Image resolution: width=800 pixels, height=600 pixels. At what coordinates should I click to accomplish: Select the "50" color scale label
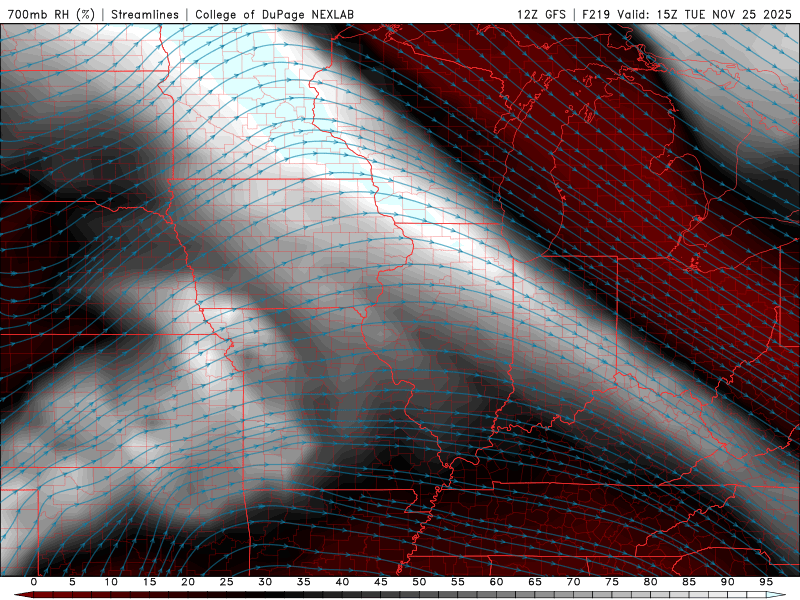(419, 582)
